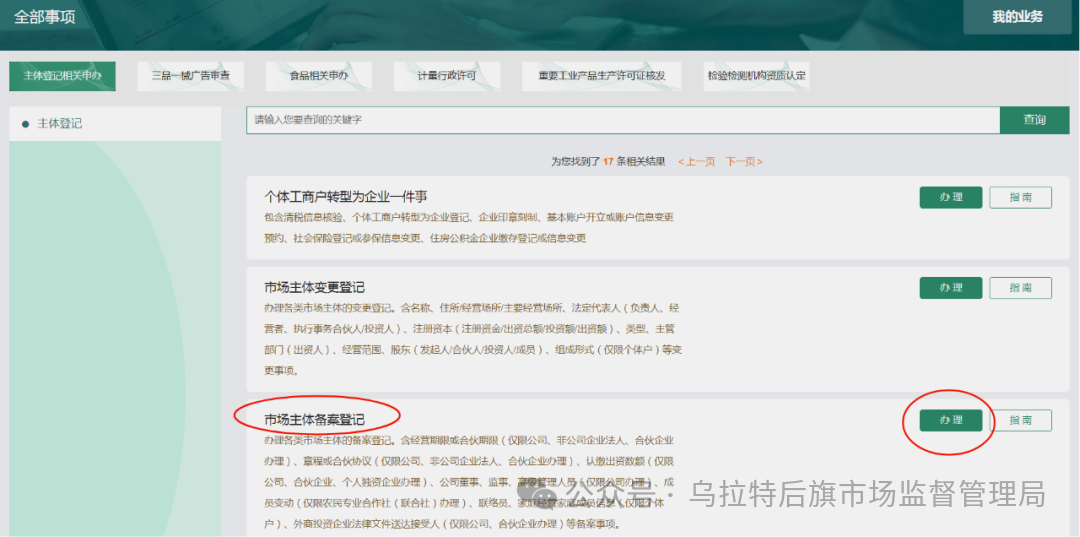Click the 市场主体变更登记 title
This screenshot has height=537, width=1080.
(315, 288)
